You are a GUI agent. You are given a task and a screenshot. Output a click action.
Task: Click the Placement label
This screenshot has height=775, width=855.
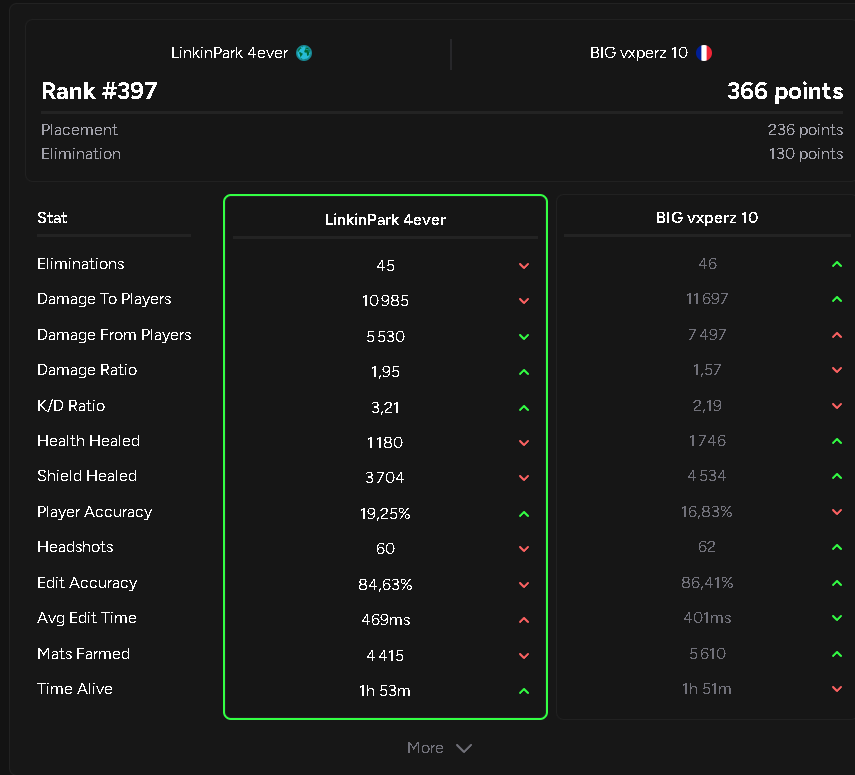coord(79,130)
